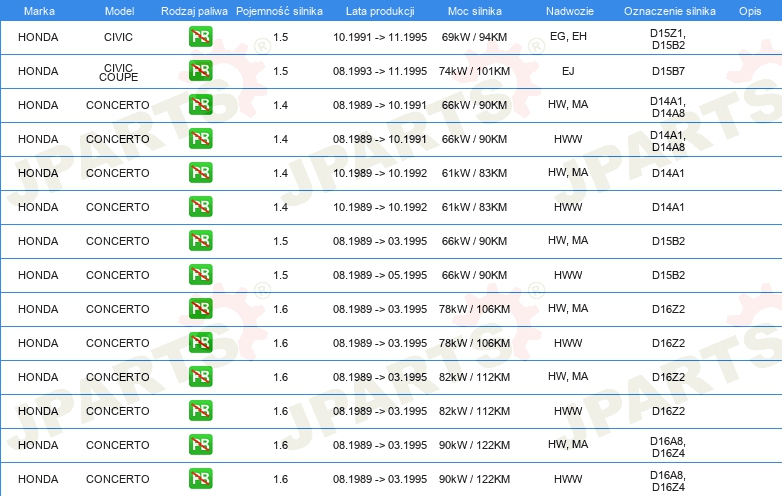The height and width of the screenshot is (496, 782).
Task: Select CONCERTO model cell in 82kW HWW row
Action: [x=118, y=411]
